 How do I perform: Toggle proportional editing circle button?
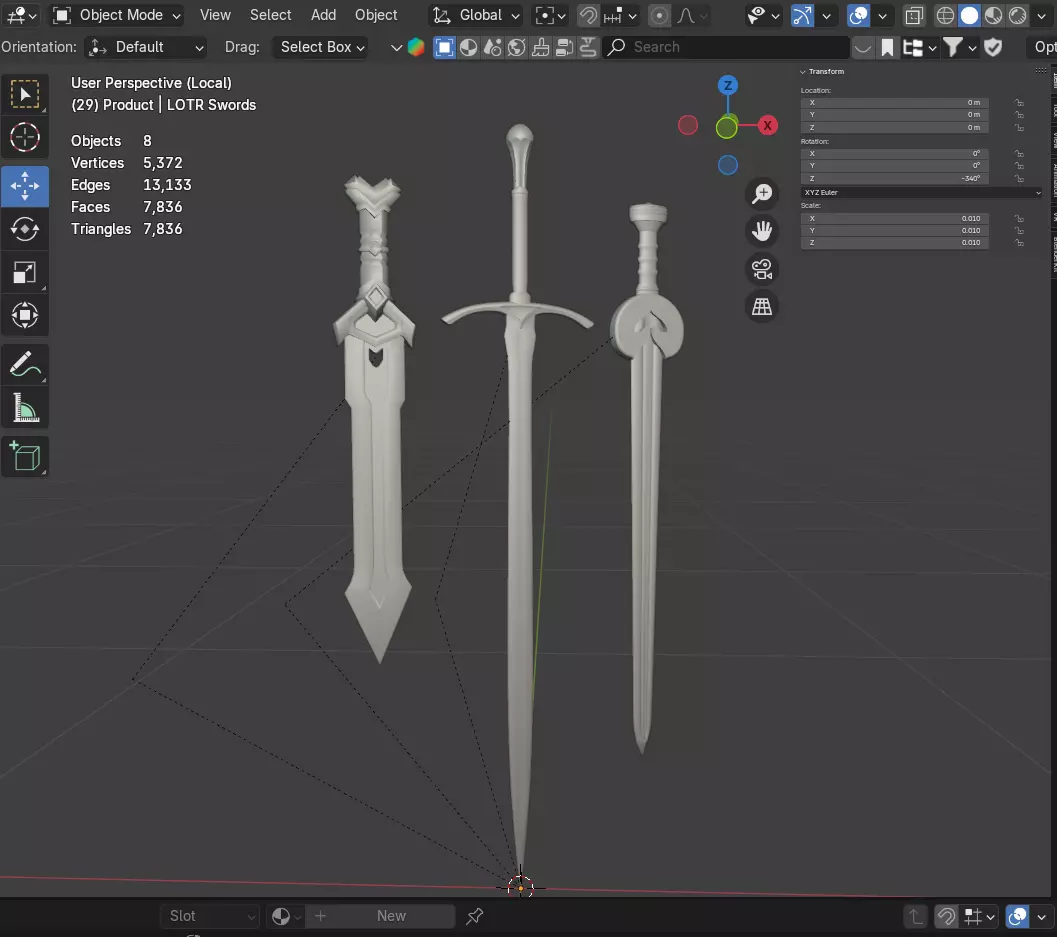coord(659,15)
